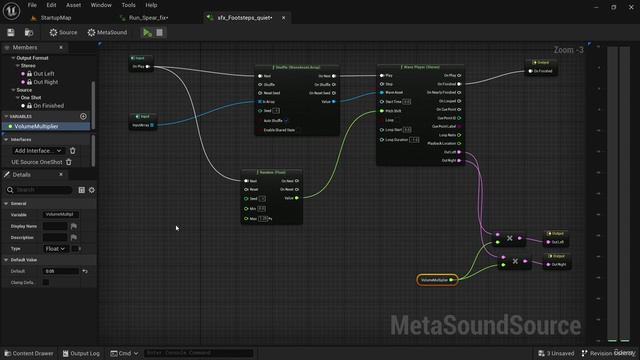
Task: Click the upper Multiply node icon
Action: coord(509,238)
